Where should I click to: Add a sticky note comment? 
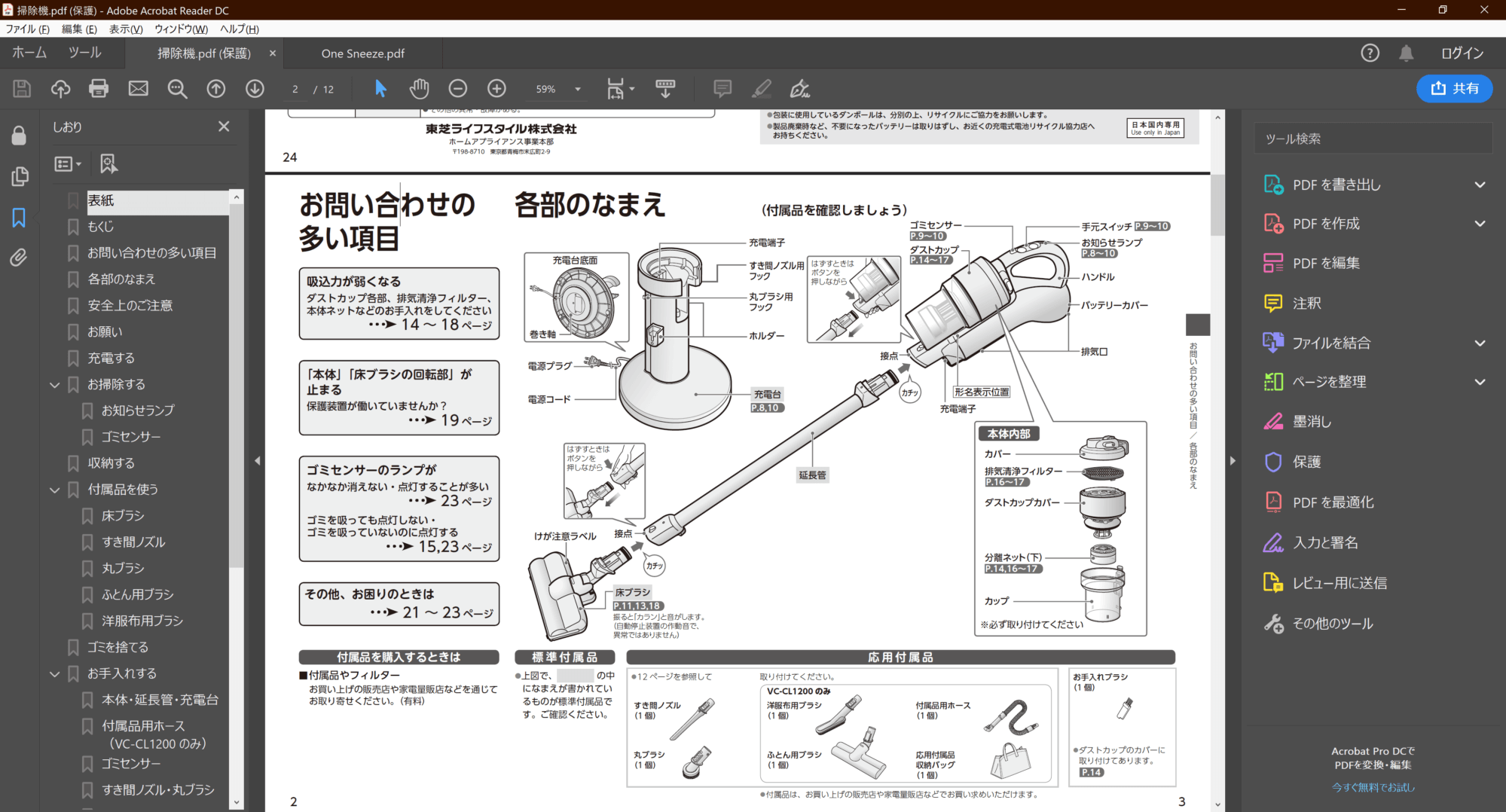pos(722,89)
